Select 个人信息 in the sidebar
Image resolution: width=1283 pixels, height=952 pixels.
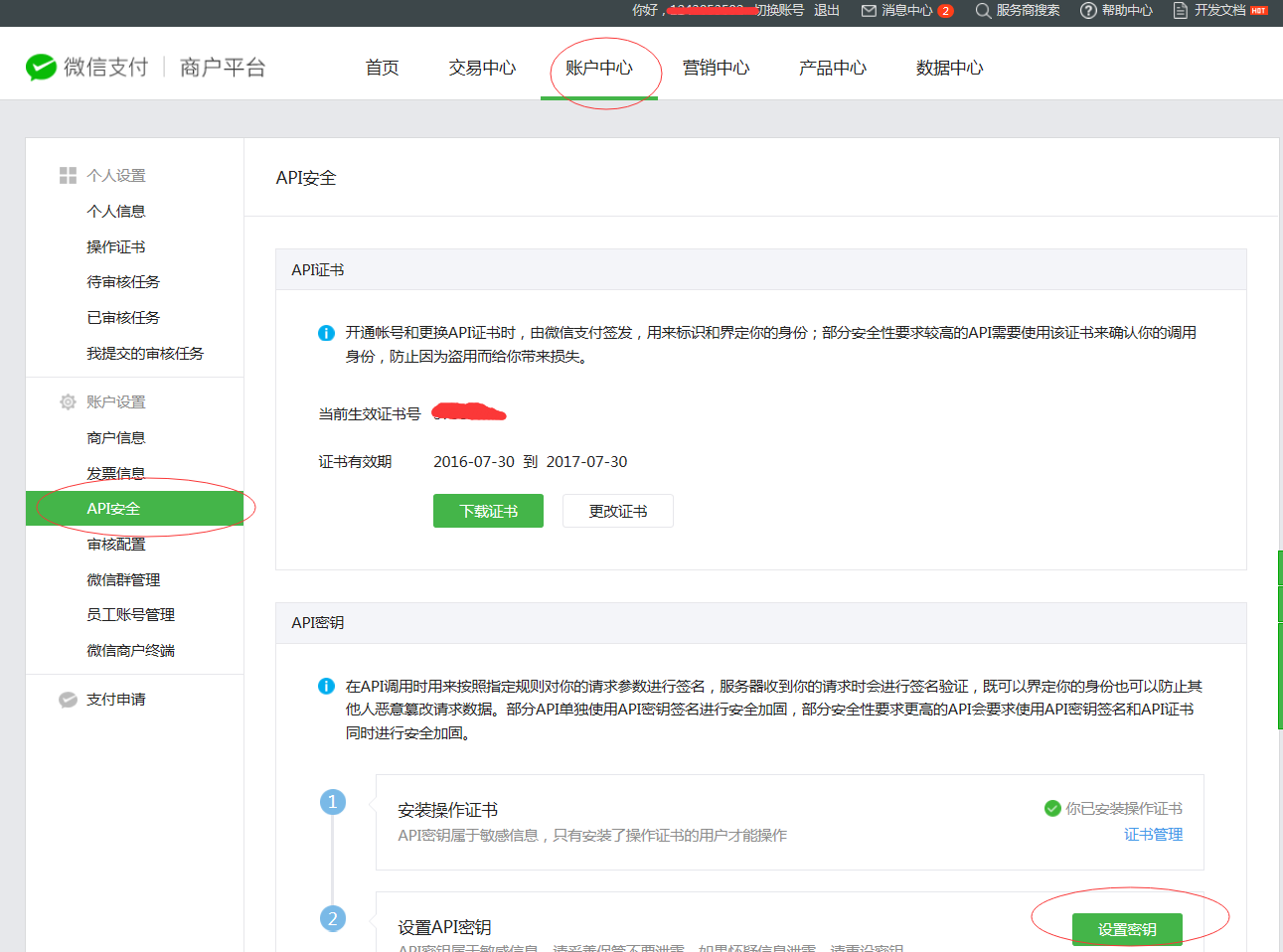point(116,212)
